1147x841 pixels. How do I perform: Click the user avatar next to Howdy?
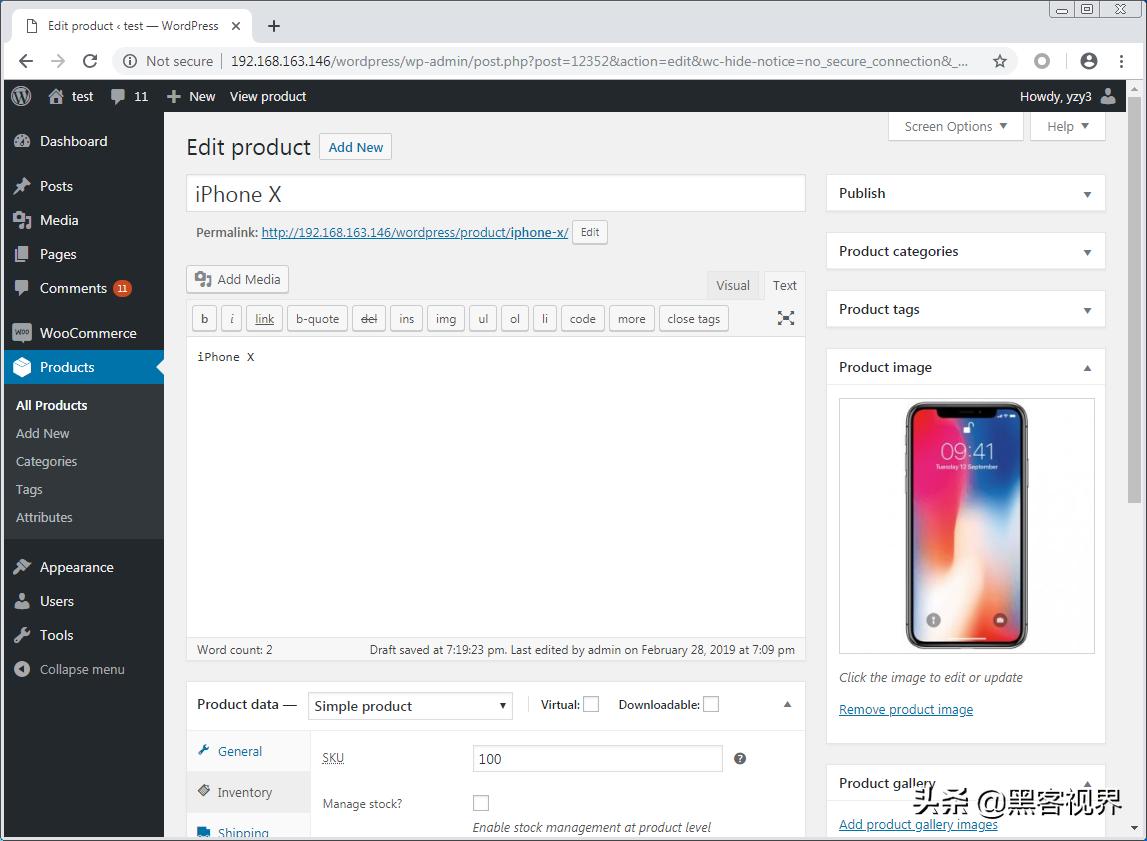click(x=1108, y=97)
